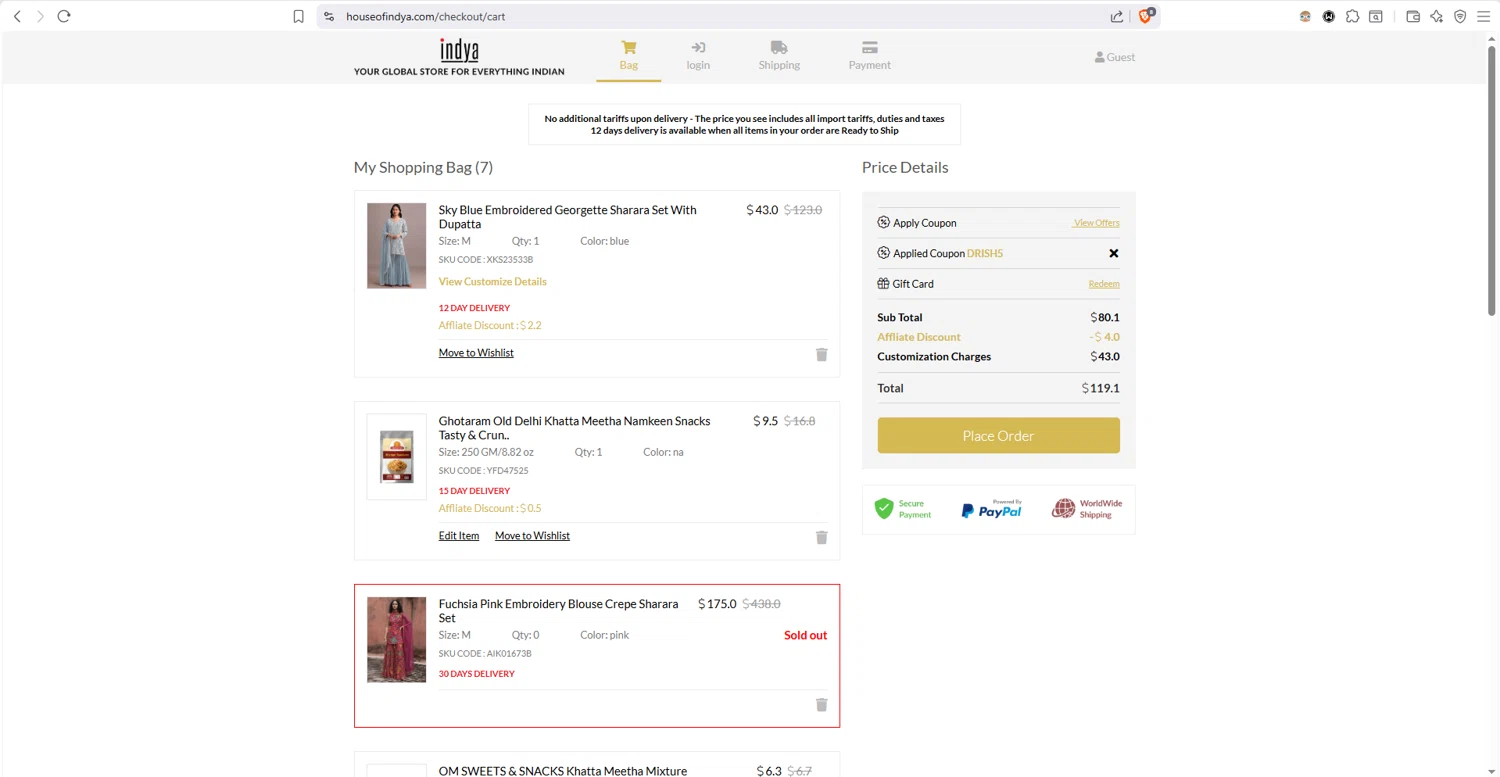This screenshot has width=1500, height=777.
Task: Click Sky Blue Embroidered Georgette Sharara Set title
Action: tap(567, 217)
